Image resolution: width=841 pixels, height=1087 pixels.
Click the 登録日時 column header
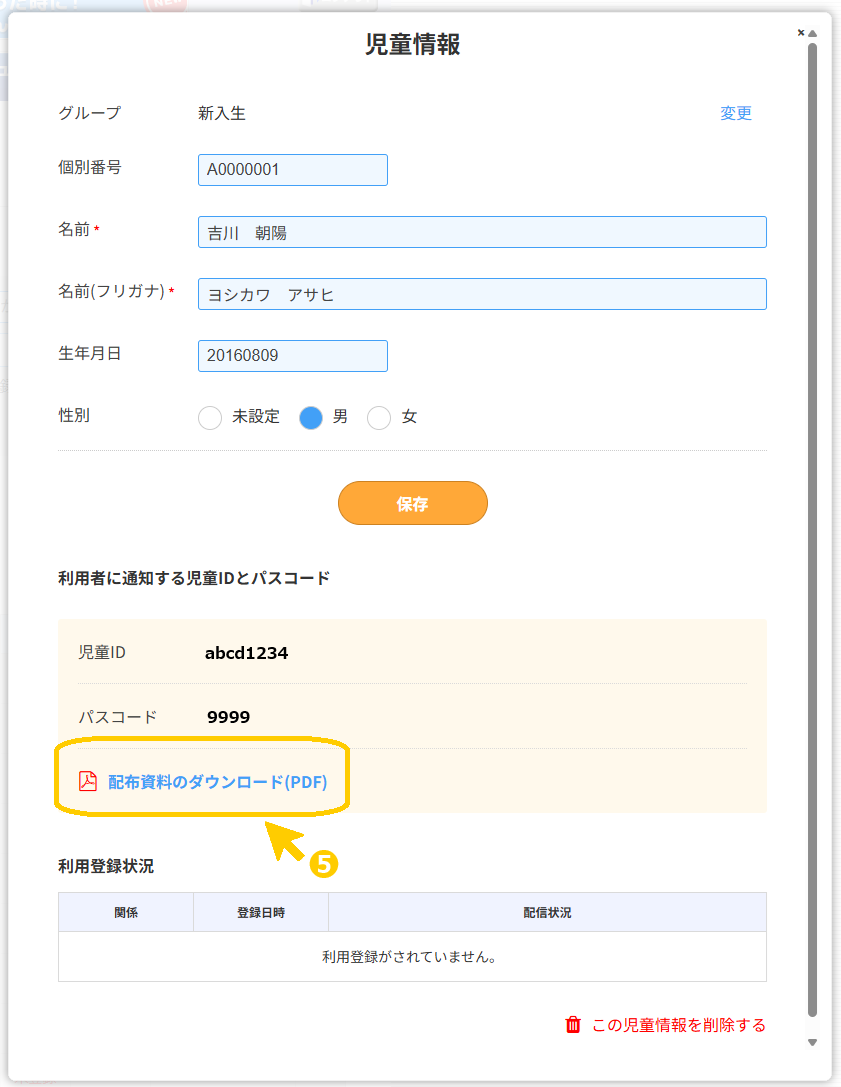pos(261,912)
